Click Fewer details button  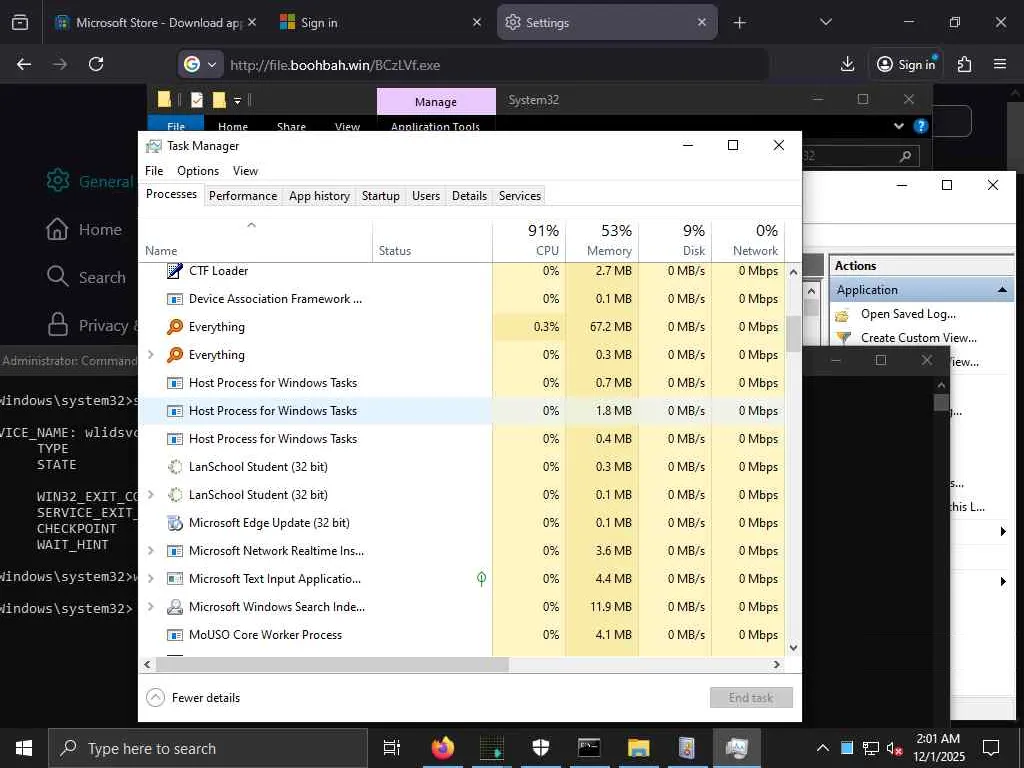coord(193,697)
